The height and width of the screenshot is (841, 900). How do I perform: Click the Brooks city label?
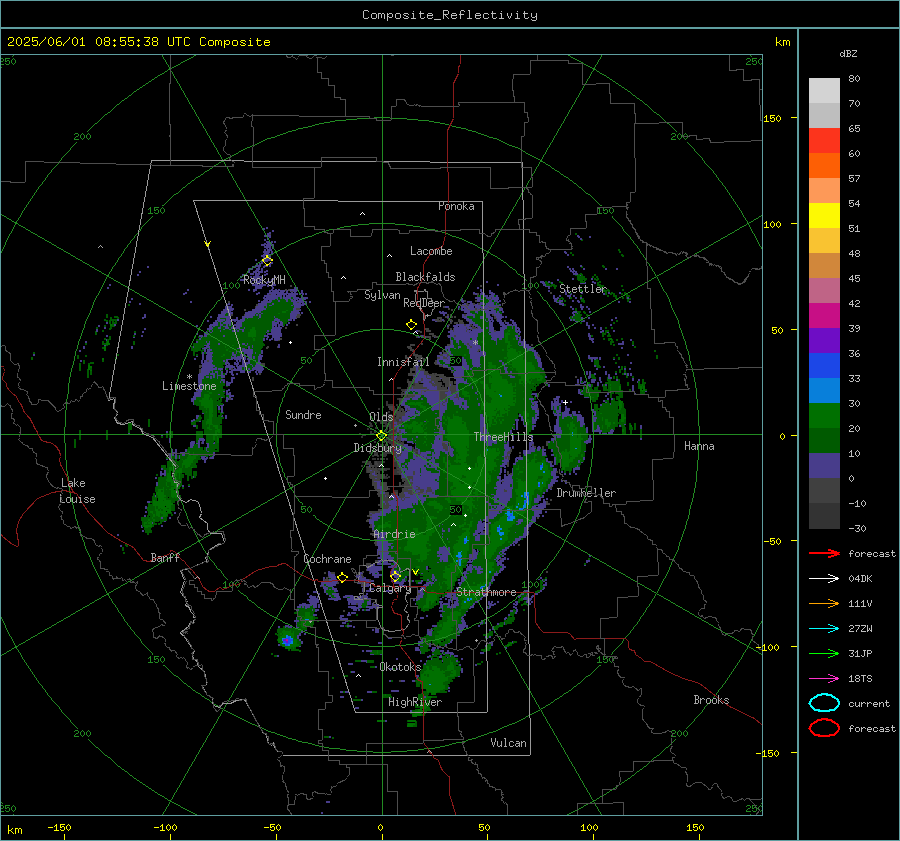(711, 700)
